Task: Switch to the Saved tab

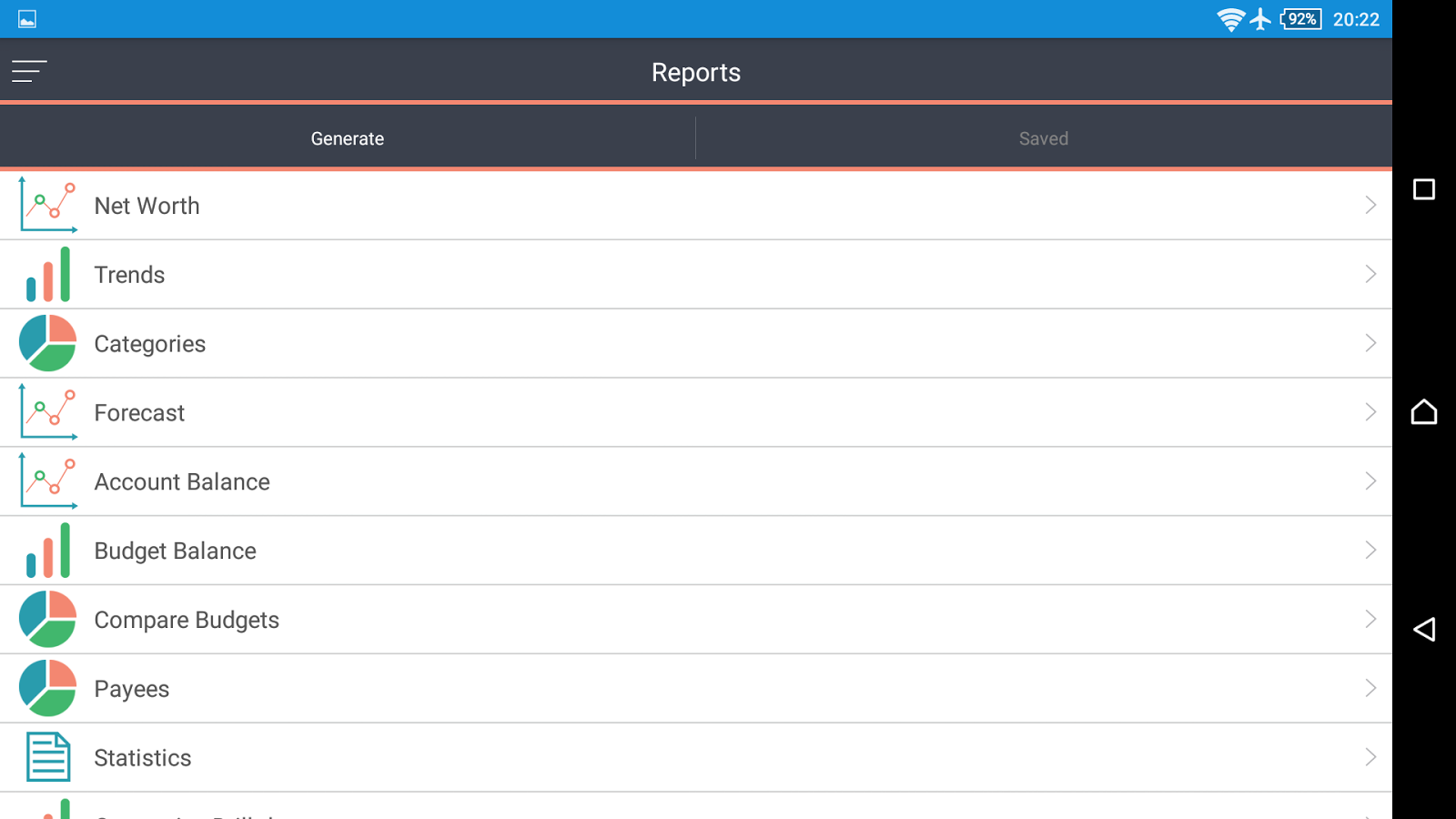Action: click(1043, 138)
